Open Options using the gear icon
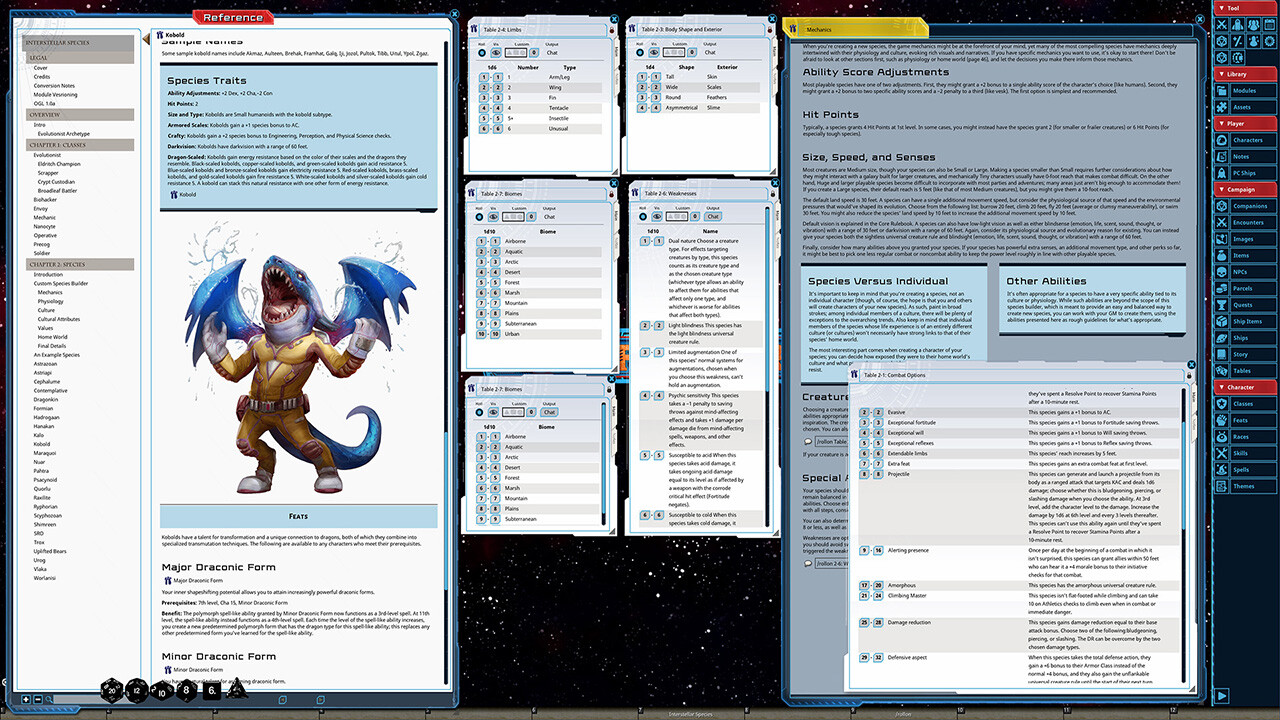 pos(1270,41)
